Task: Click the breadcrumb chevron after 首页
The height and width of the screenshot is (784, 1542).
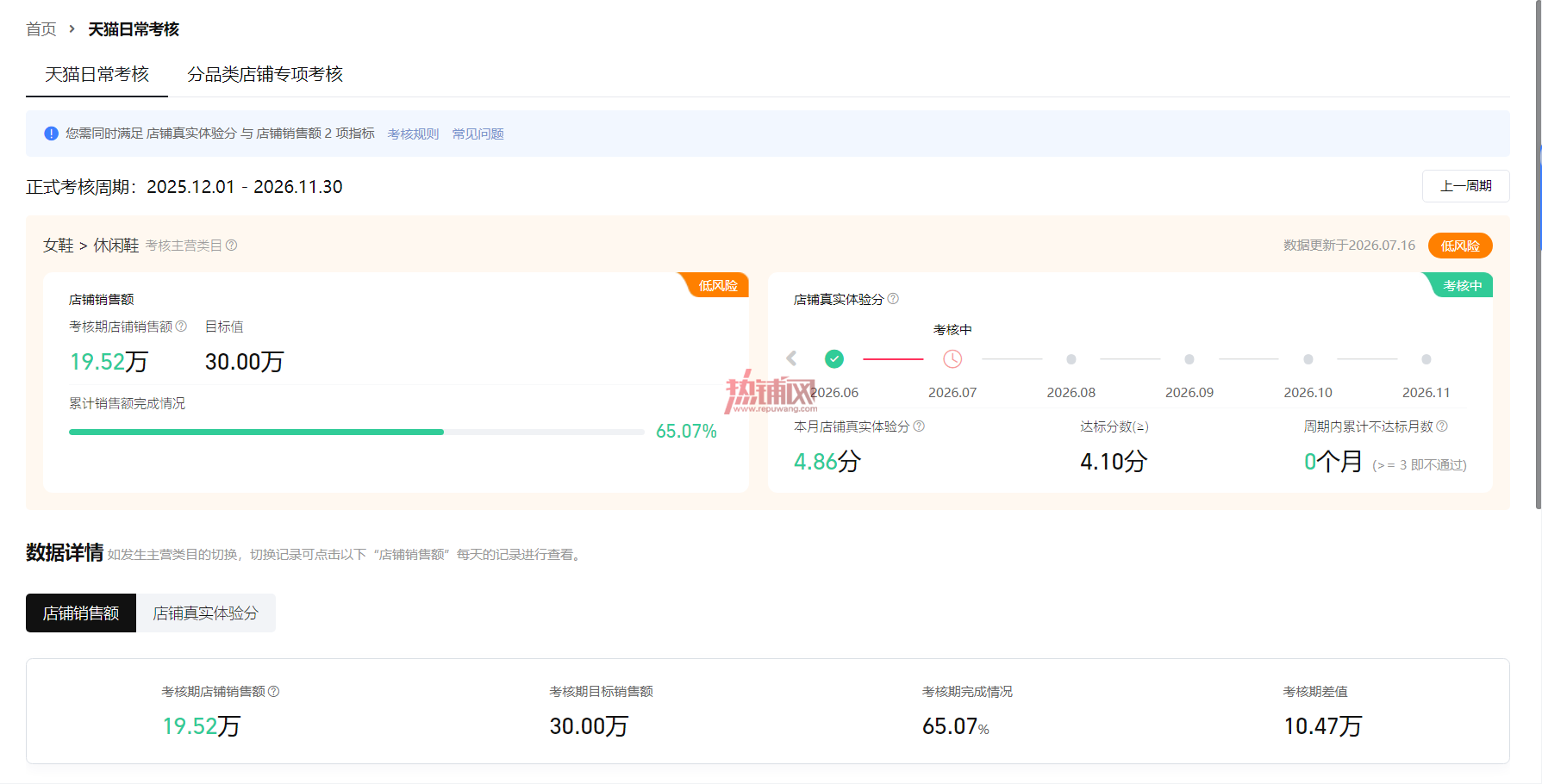Action: (x=72, y=29)
